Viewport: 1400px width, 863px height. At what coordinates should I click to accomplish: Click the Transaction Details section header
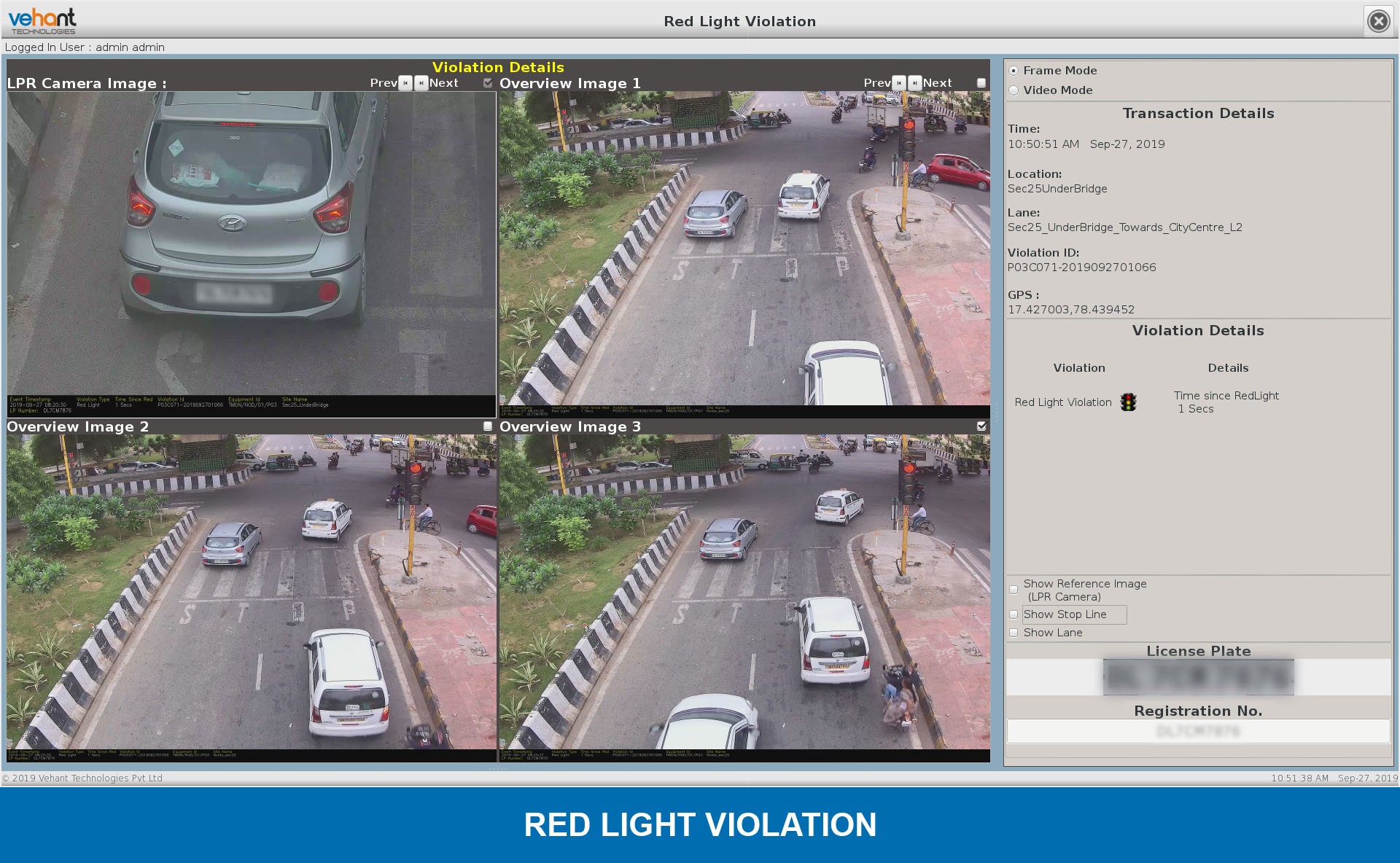point(1199,113)
